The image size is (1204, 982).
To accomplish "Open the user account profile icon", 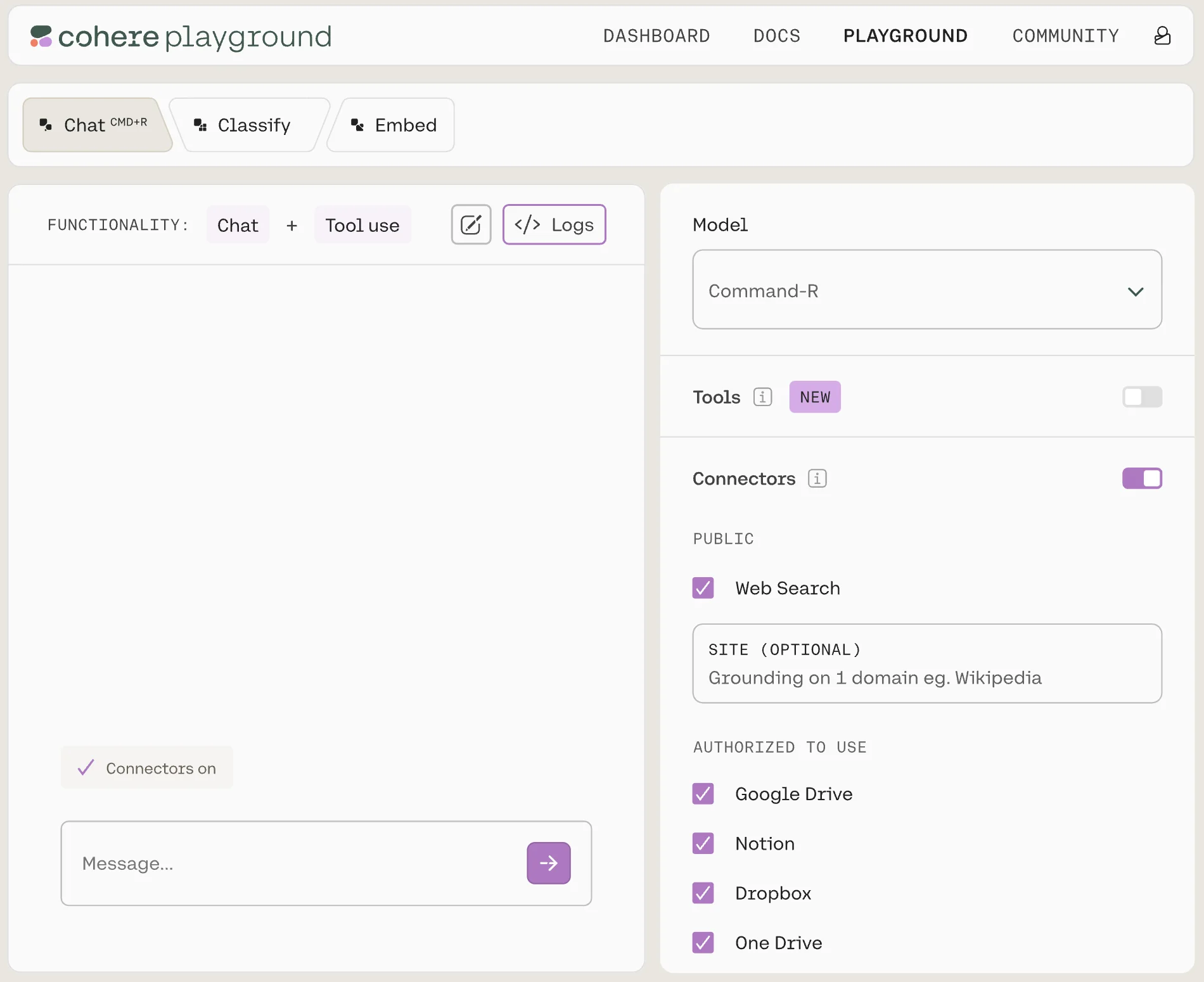I will pyautogui.click(x=1162, y=35).
